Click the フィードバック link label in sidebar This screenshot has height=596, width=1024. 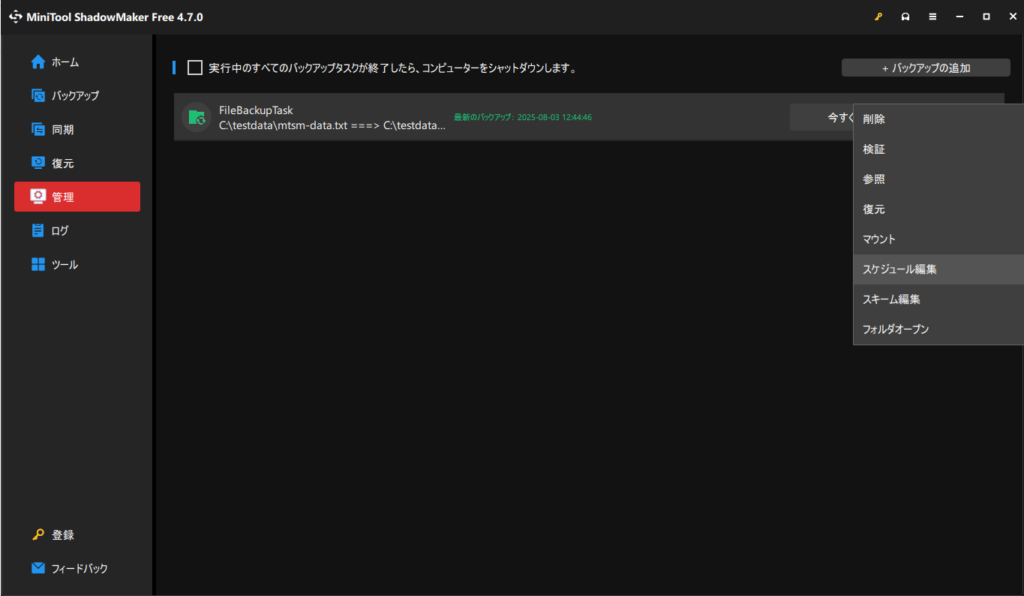coord(80,568)
